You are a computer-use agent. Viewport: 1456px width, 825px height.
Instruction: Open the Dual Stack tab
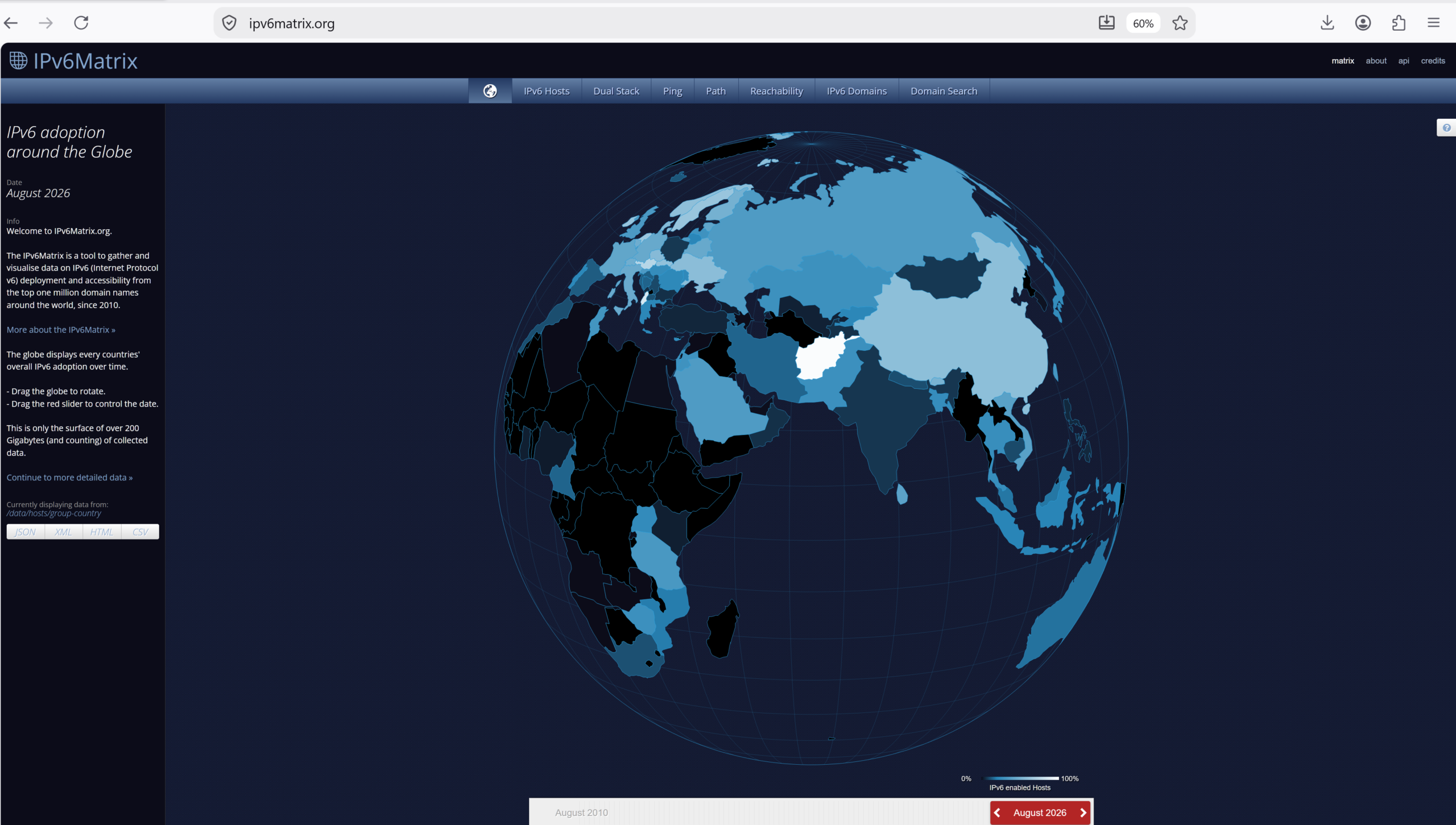(x=616, y=91)
